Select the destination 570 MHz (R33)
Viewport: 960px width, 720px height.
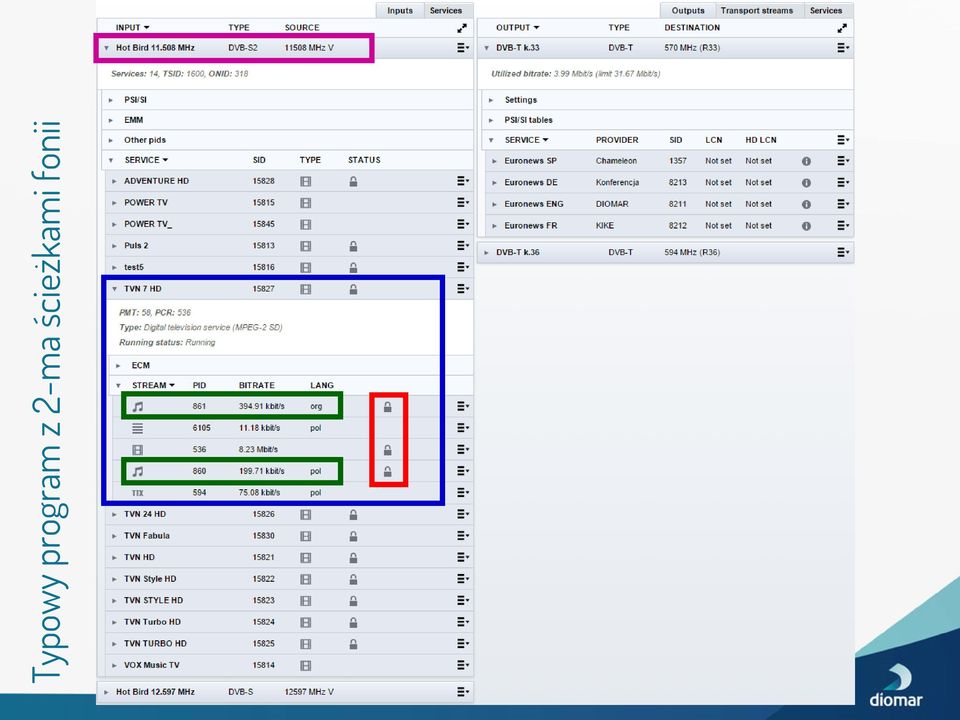tap(692, 48)
